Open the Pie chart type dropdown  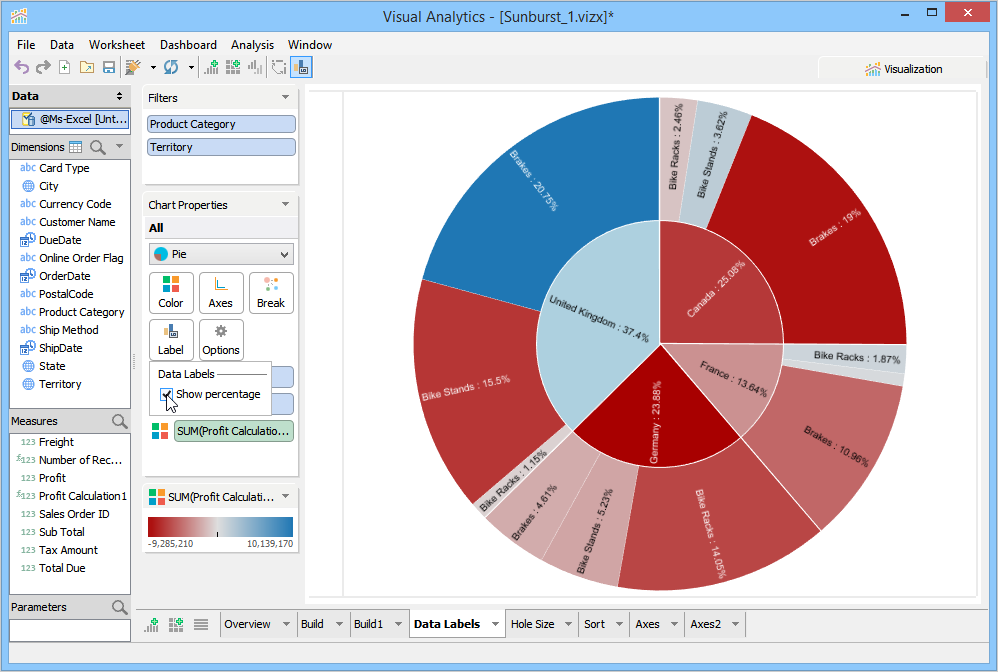(221, 254)
